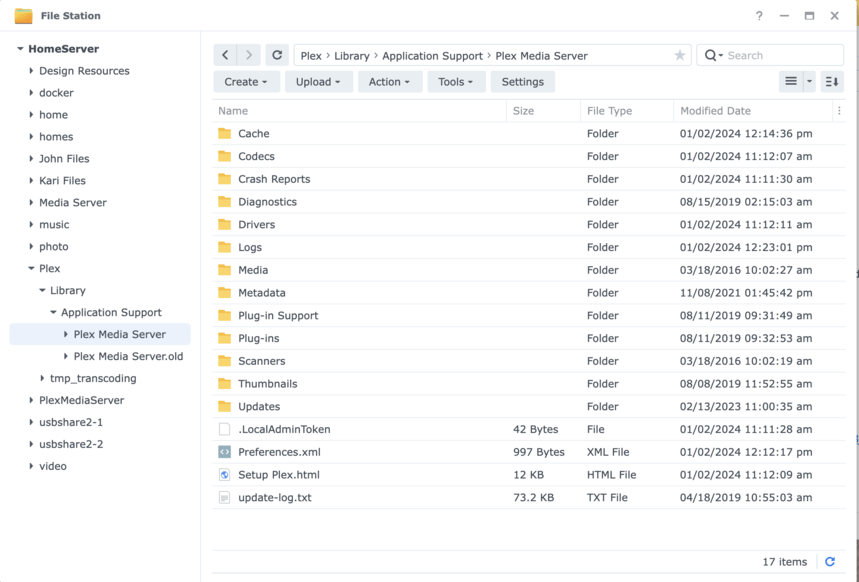Collapse the Library tree node
The image size is (859, 582).
pos(42,290)
